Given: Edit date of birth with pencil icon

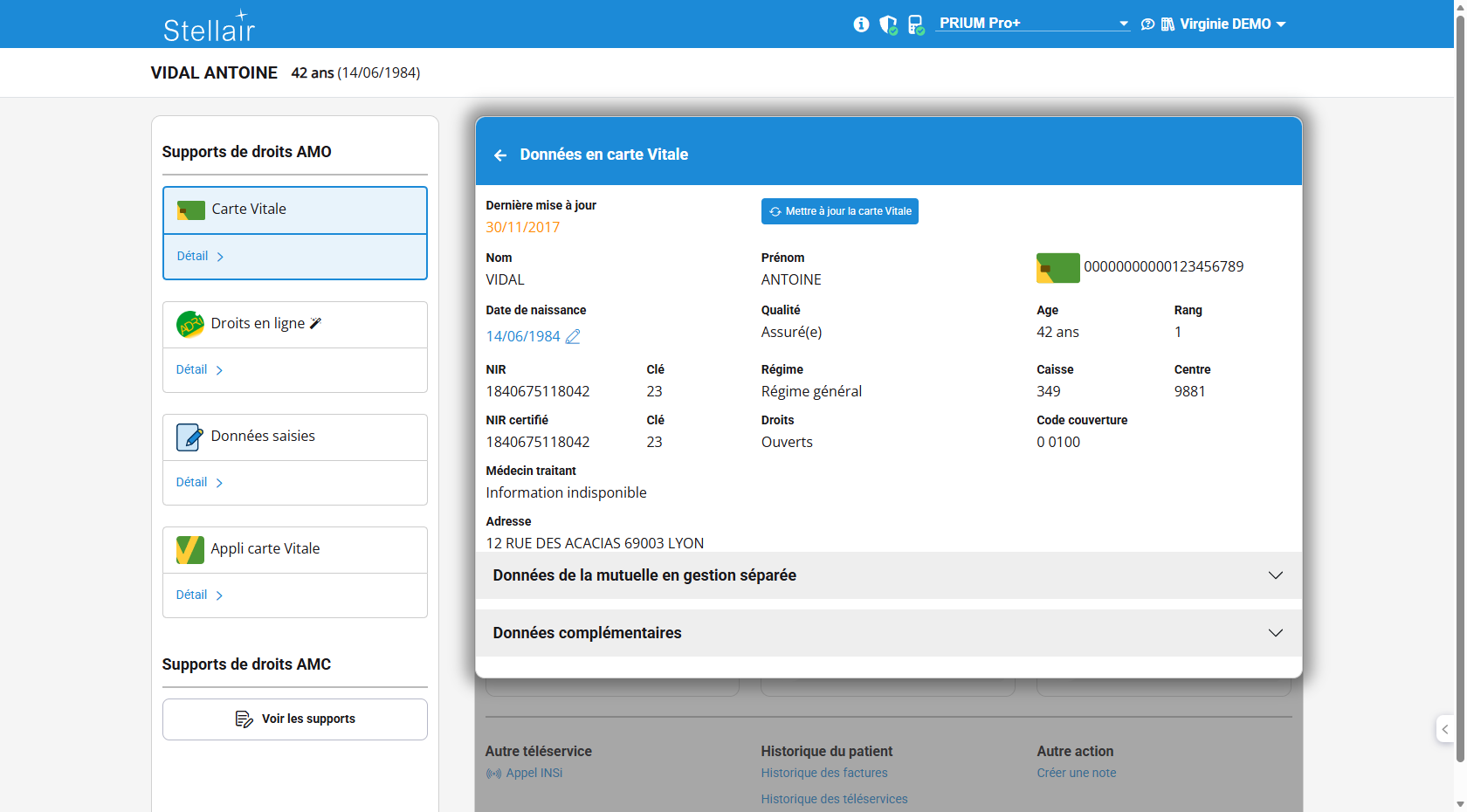Looking at the screenshot, I should pos(573,336).
